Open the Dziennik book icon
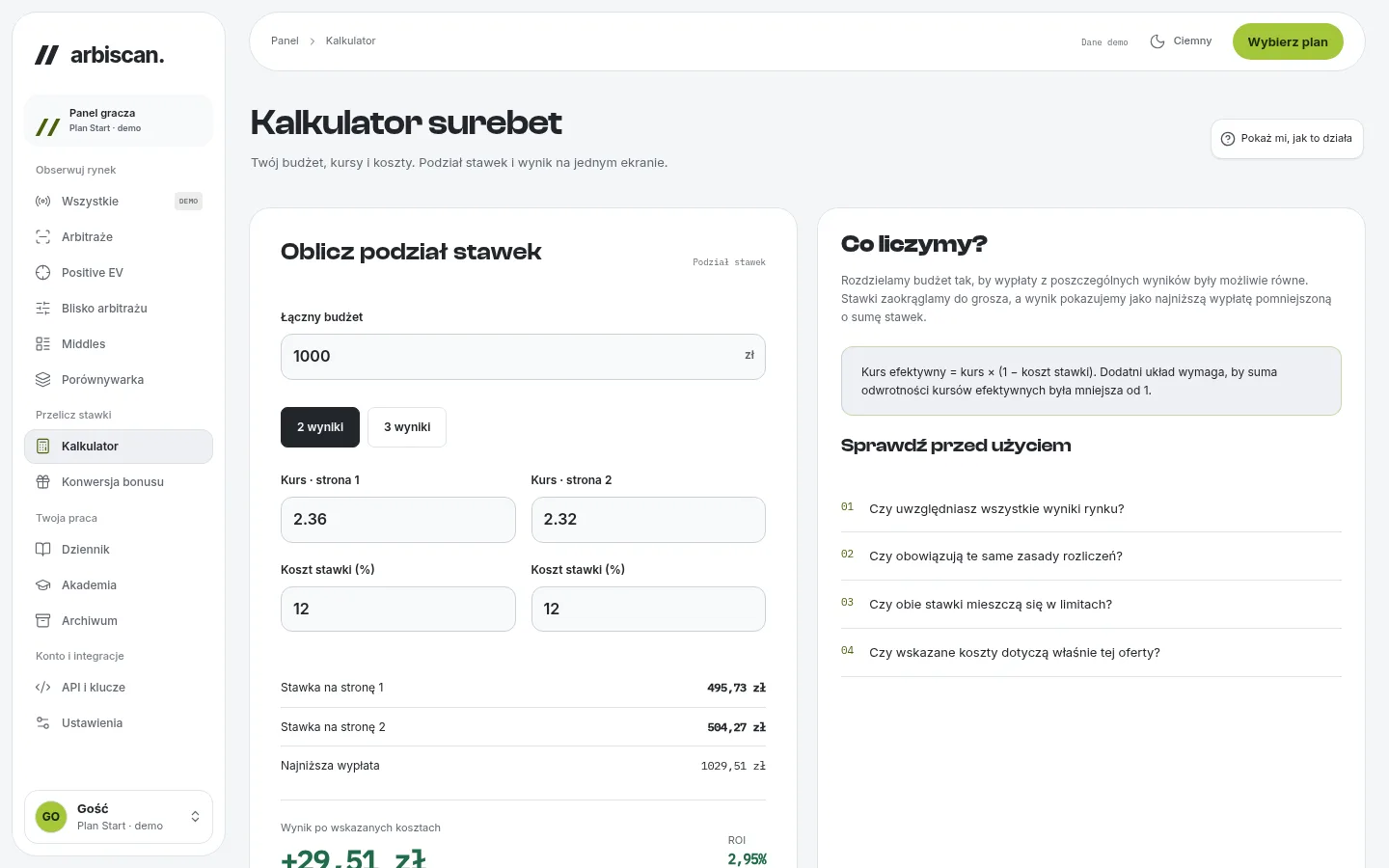 42,550
